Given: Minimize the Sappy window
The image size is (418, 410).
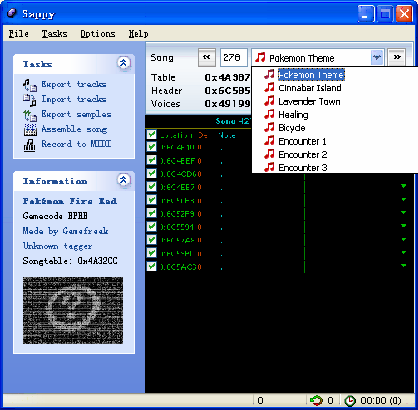Looking at the screenshot, I should [x=366, y=14].
